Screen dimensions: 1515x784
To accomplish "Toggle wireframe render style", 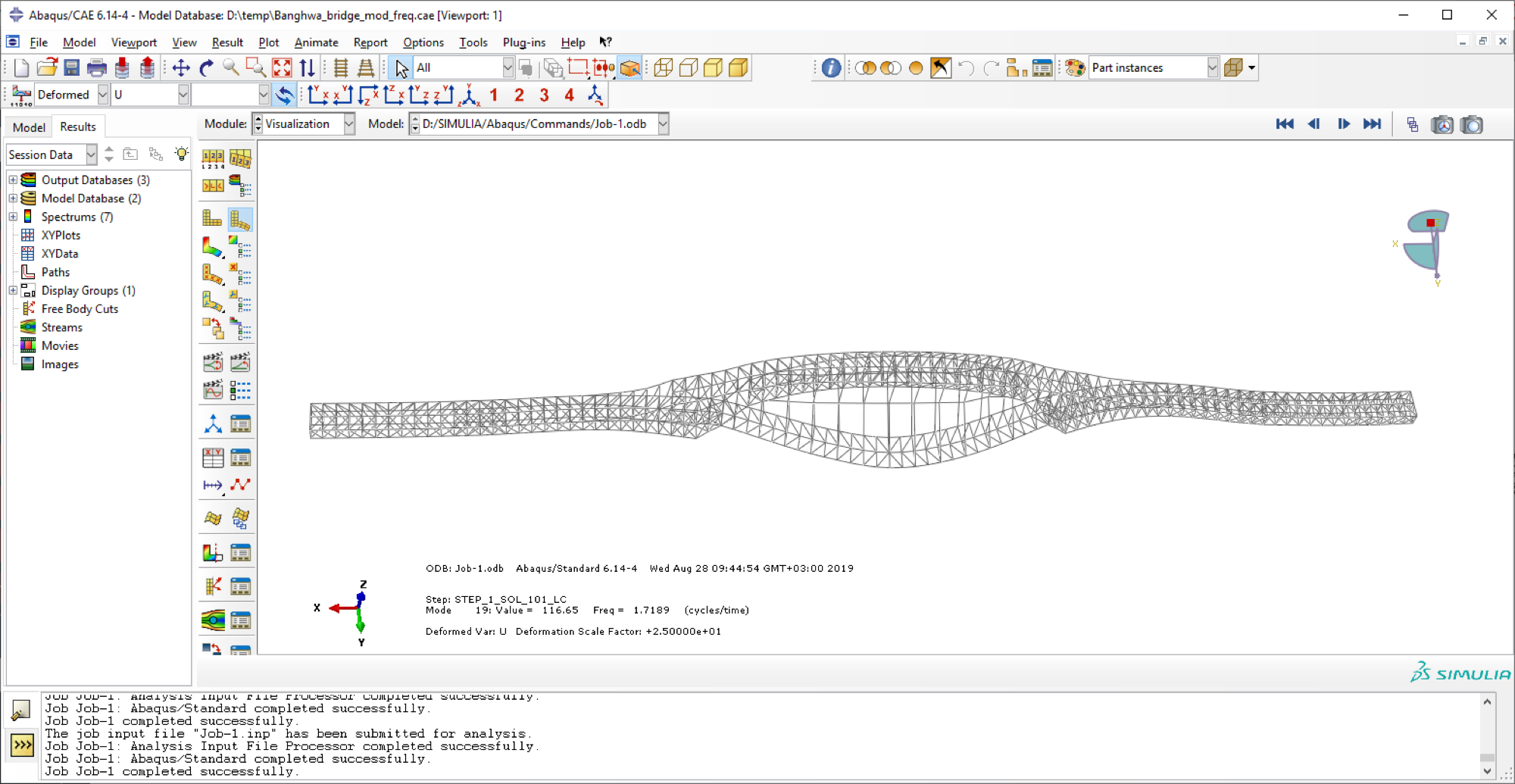I will pos(664,68).
